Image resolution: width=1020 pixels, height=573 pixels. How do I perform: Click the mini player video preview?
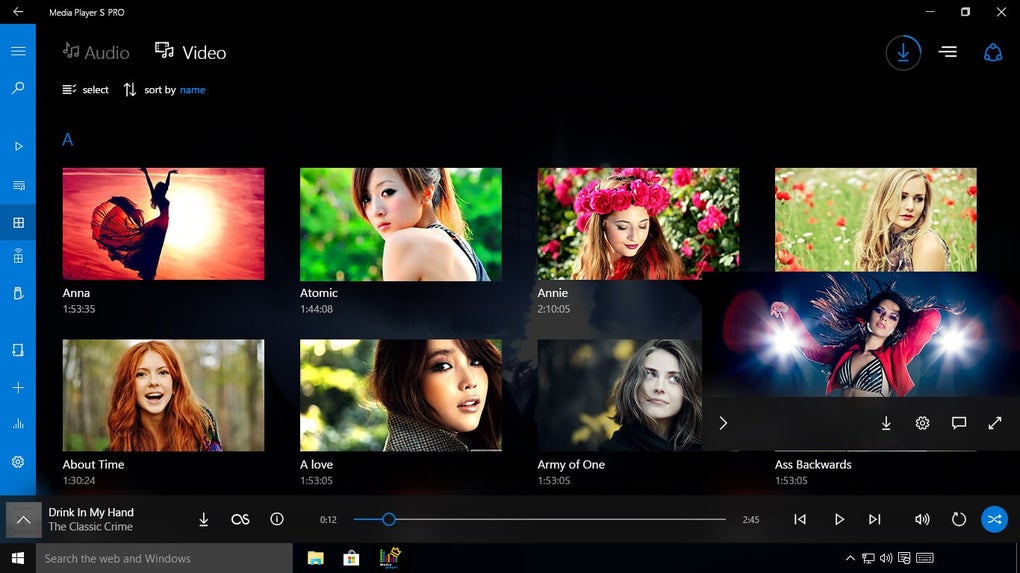pos(861,334)
